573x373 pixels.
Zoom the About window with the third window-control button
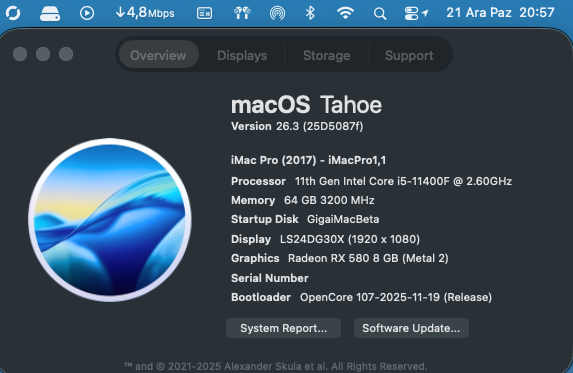point(66,54)
